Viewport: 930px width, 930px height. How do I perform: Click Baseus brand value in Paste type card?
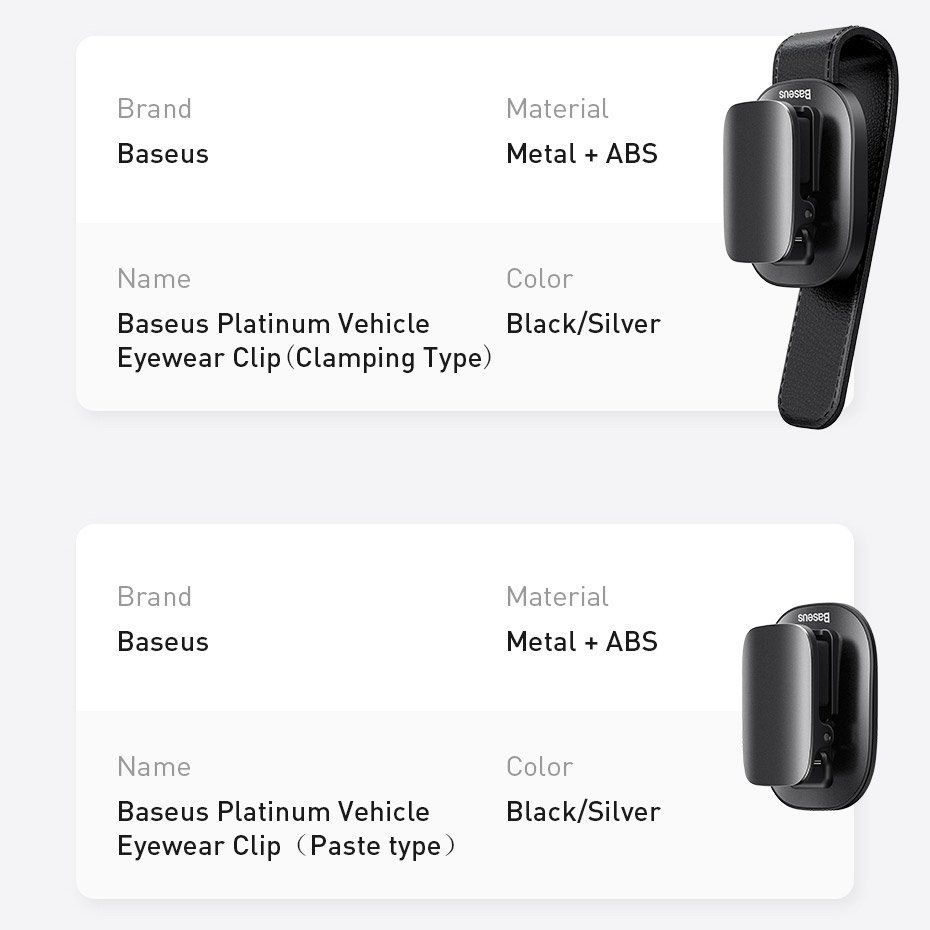[163, 642]
